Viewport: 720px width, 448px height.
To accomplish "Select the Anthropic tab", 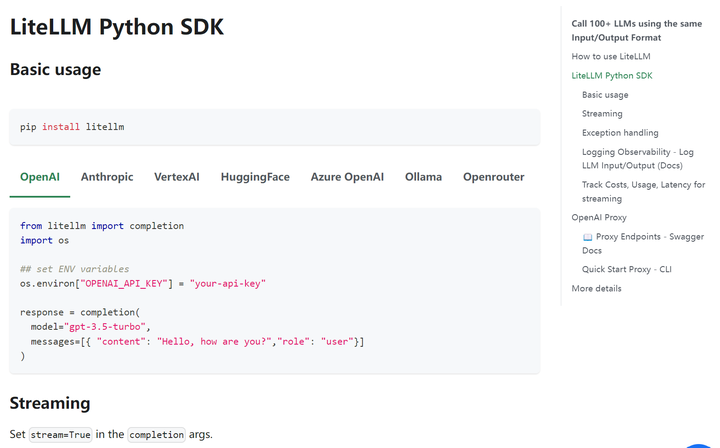I will (x=107, y=177).
